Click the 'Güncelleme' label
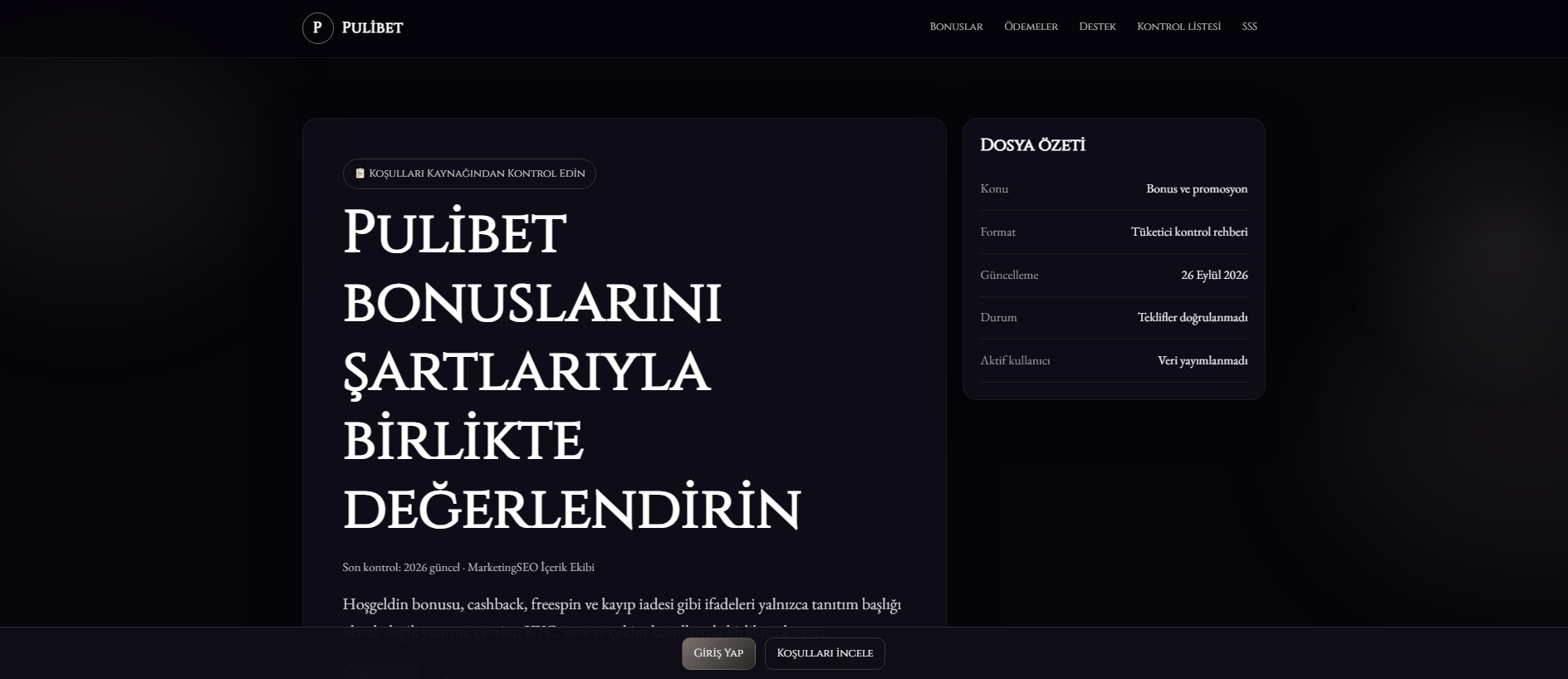 (1009, 276)
